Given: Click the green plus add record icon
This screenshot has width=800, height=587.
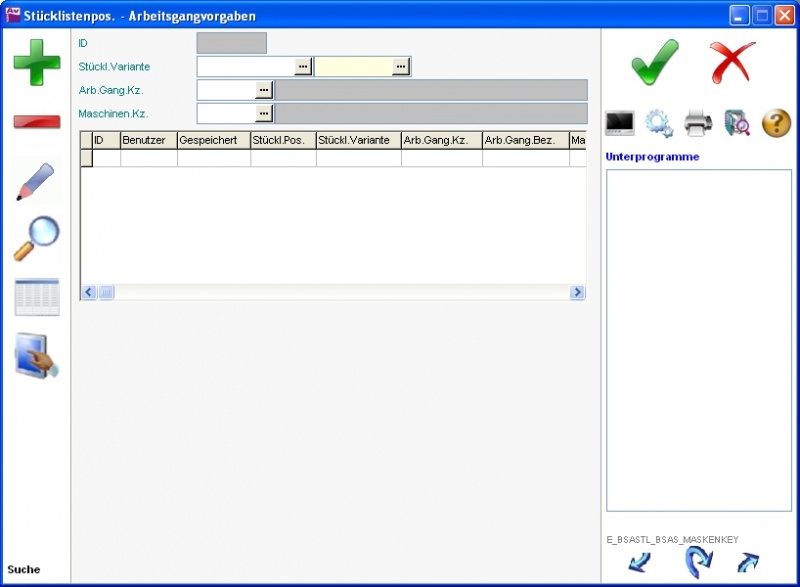Looking at the screenshot, I should (36, 62).
